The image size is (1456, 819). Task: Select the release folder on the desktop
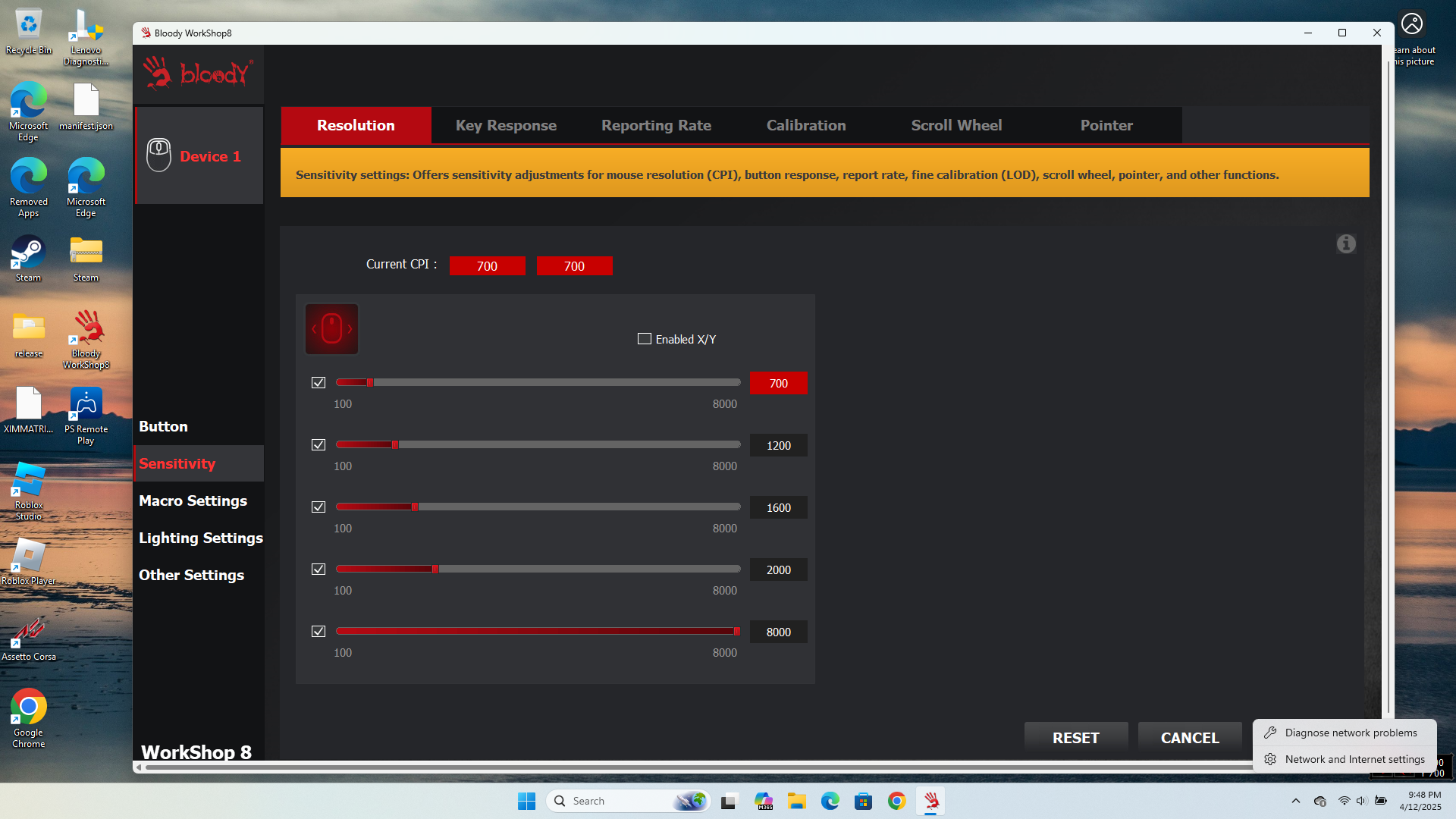pos(29,334)
